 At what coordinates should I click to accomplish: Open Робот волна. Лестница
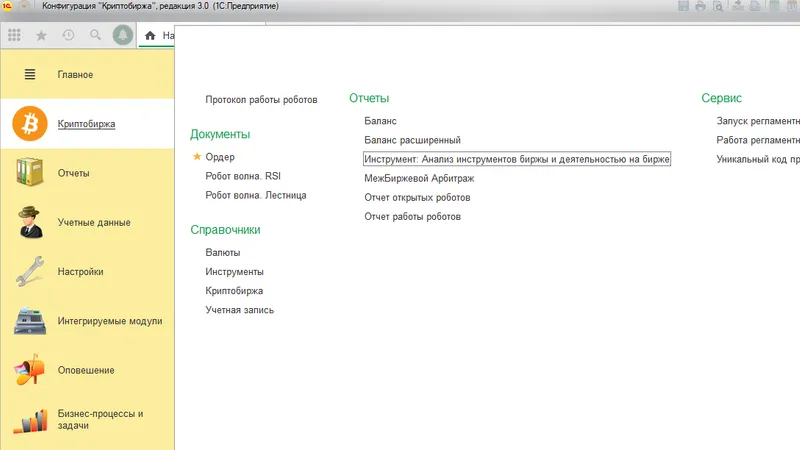256,195
